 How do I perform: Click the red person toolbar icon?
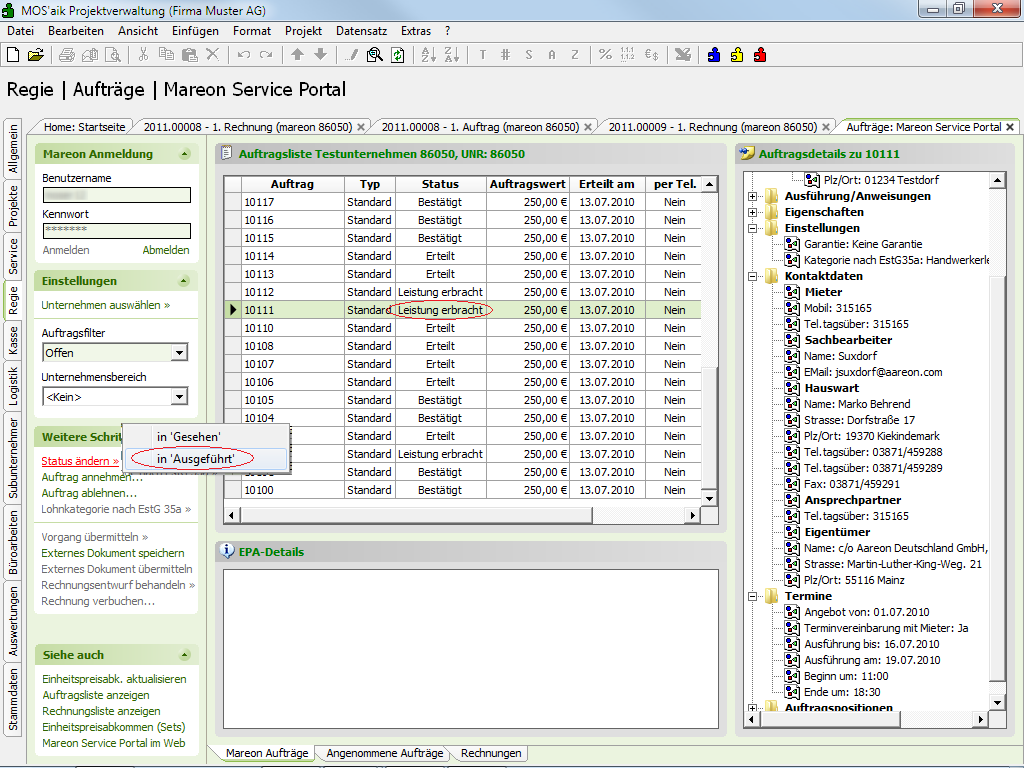tap(760, 55)
